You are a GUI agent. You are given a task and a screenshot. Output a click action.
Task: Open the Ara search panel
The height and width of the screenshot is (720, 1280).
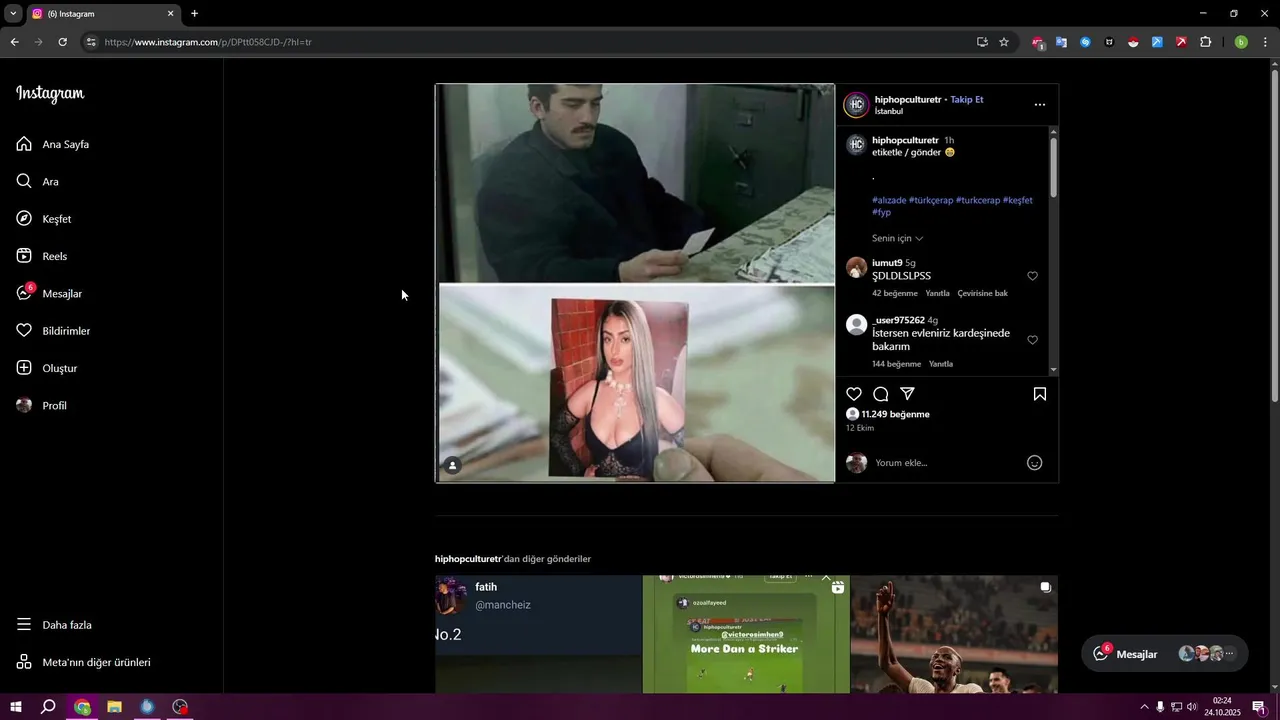38,181
